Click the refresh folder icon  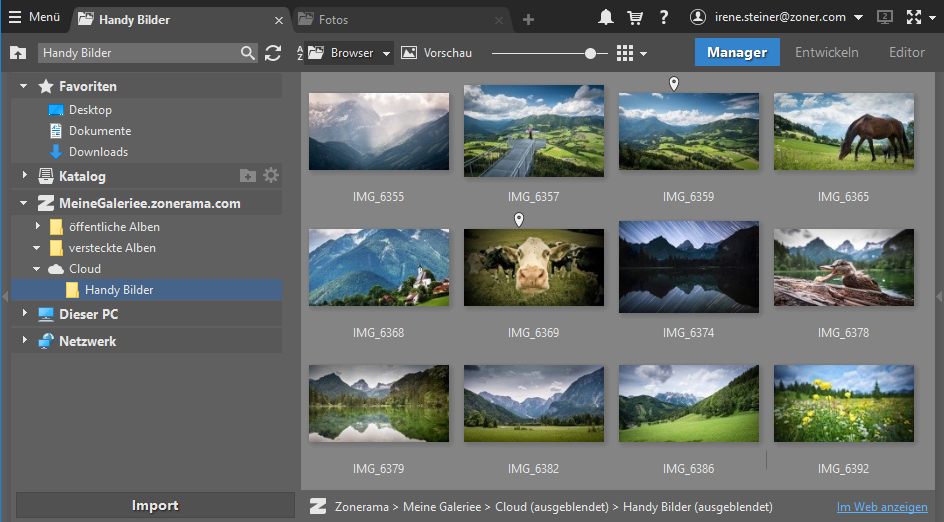click(273, 53)
